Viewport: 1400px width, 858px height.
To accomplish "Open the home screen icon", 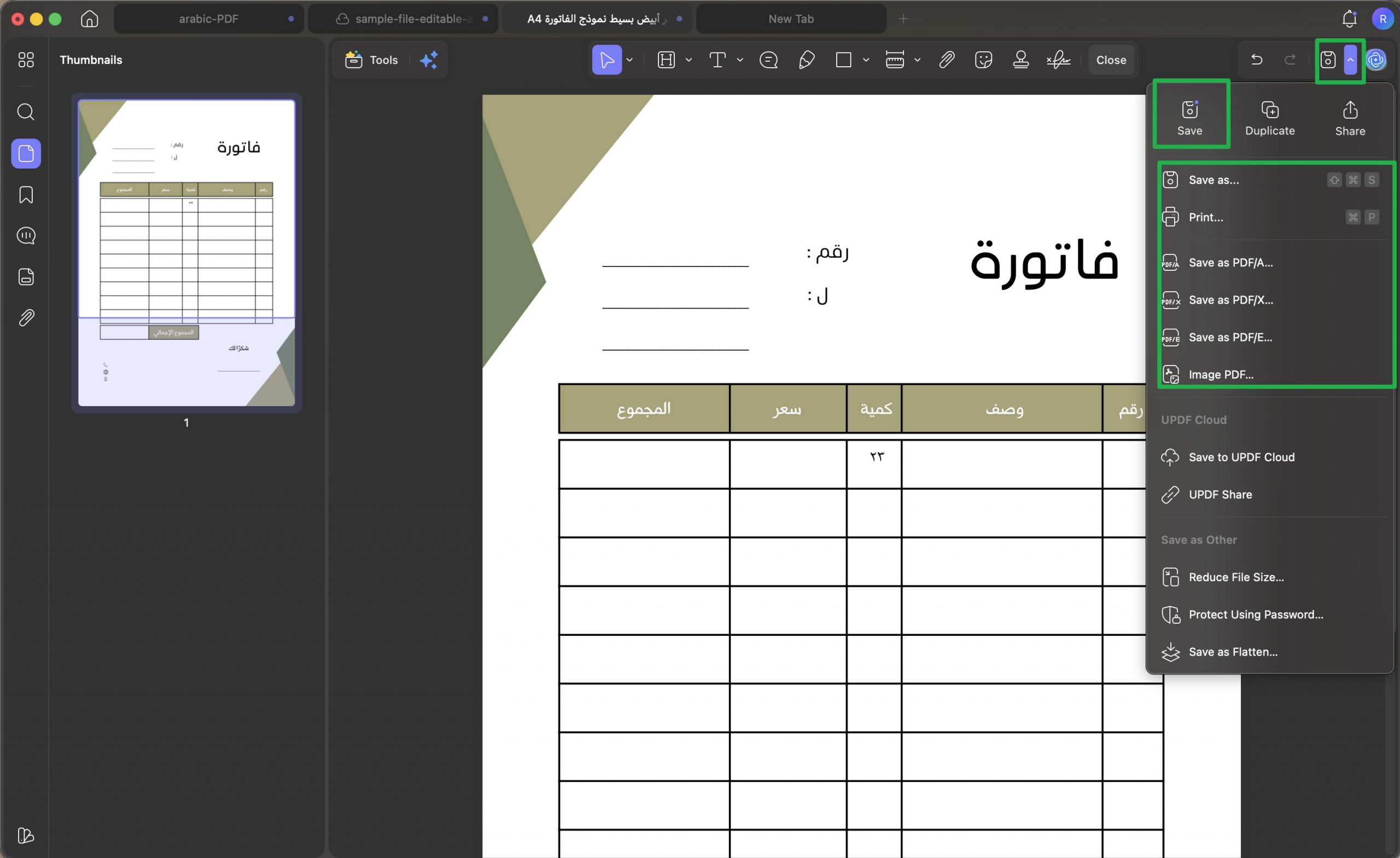I will tap(89, 19).
